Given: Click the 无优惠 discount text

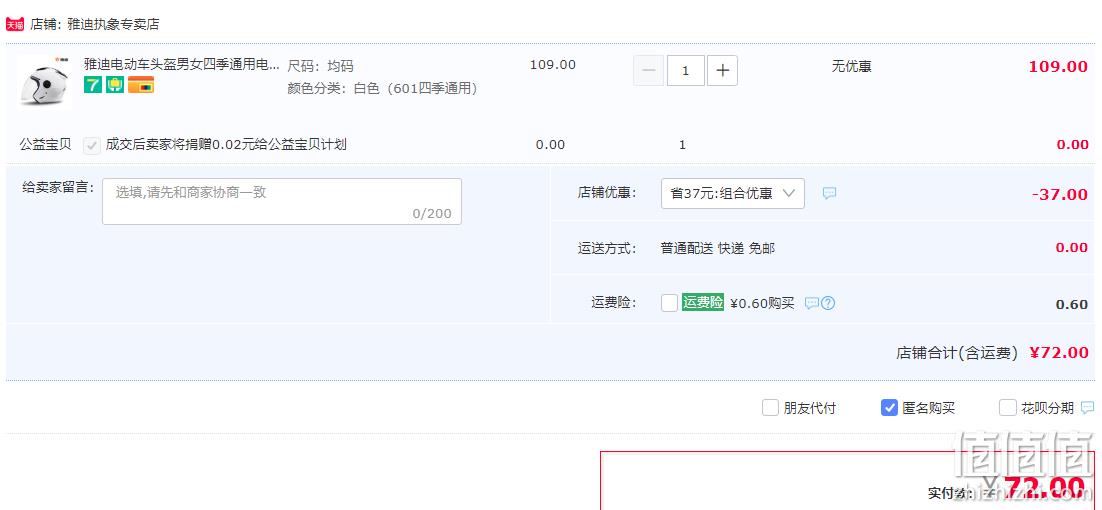Looking at the screenshot, I should 852,67.
